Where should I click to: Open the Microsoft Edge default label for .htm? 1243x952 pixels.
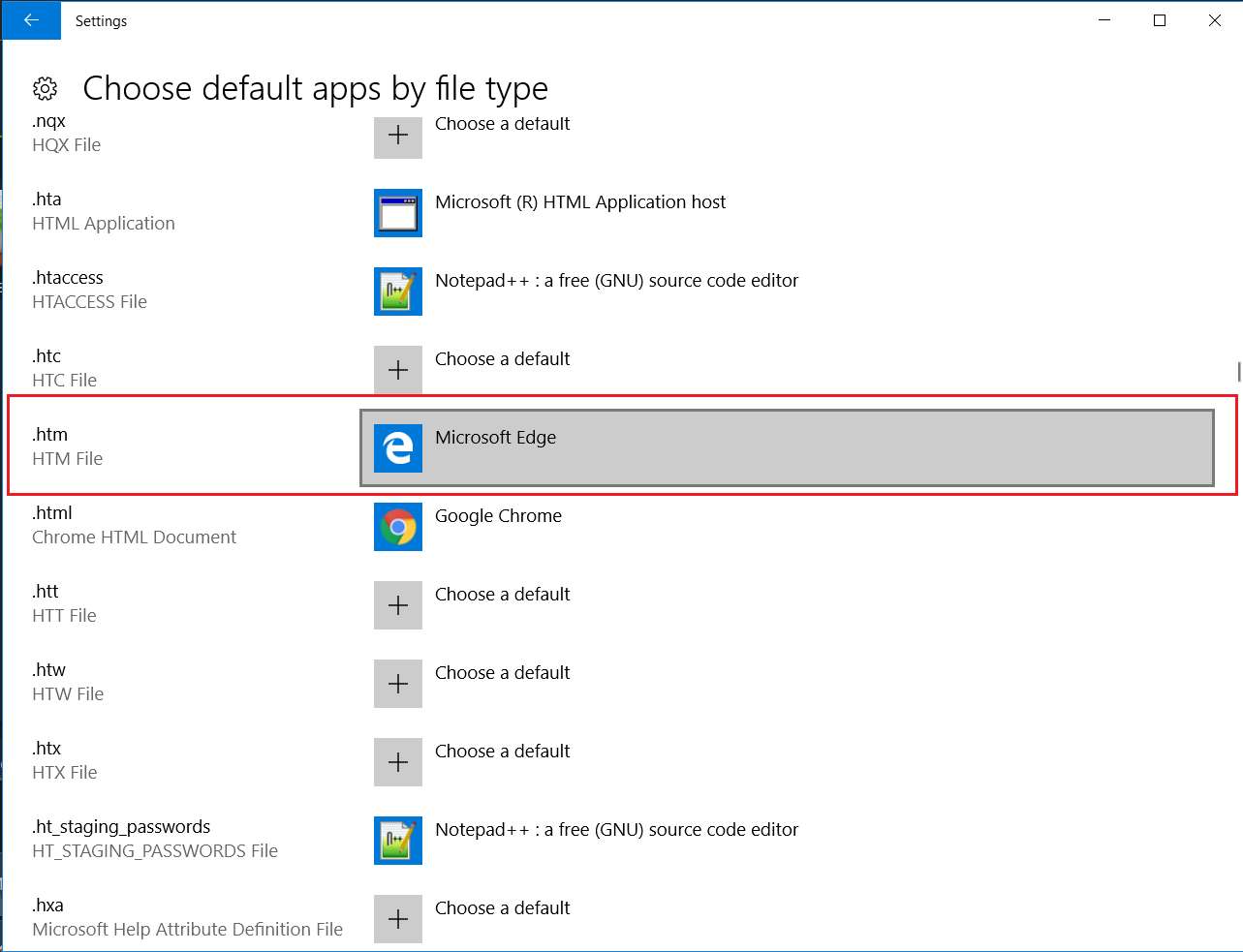[x=495, y=438]
